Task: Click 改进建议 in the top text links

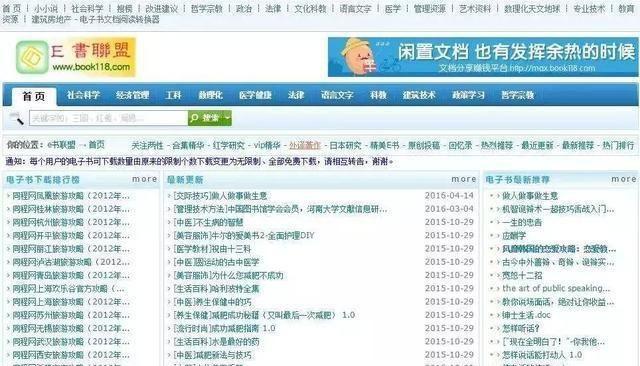Action: (162, 9)
